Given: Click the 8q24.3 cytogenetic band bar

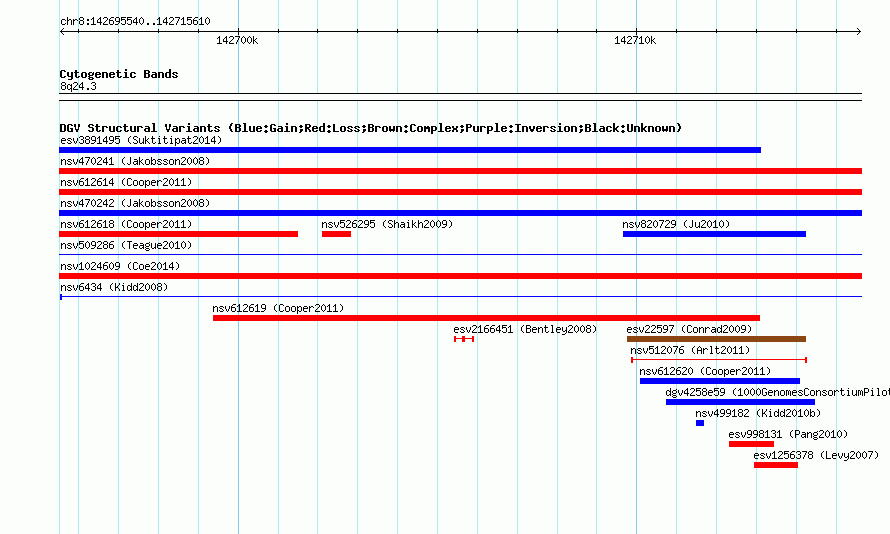Looking at the screenshot, I should 460,97.
